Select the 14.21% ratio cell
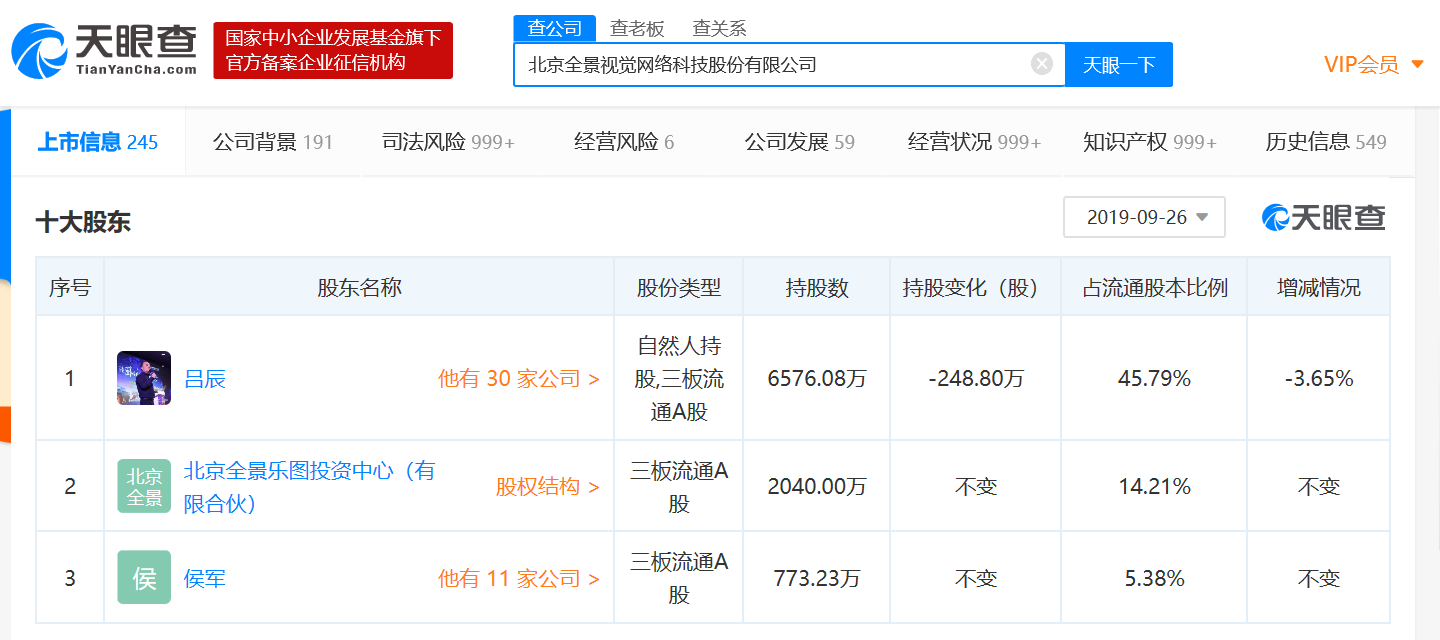This screenshot has width=1440, height=640. pyautogui.click(x=1155, y=487)
